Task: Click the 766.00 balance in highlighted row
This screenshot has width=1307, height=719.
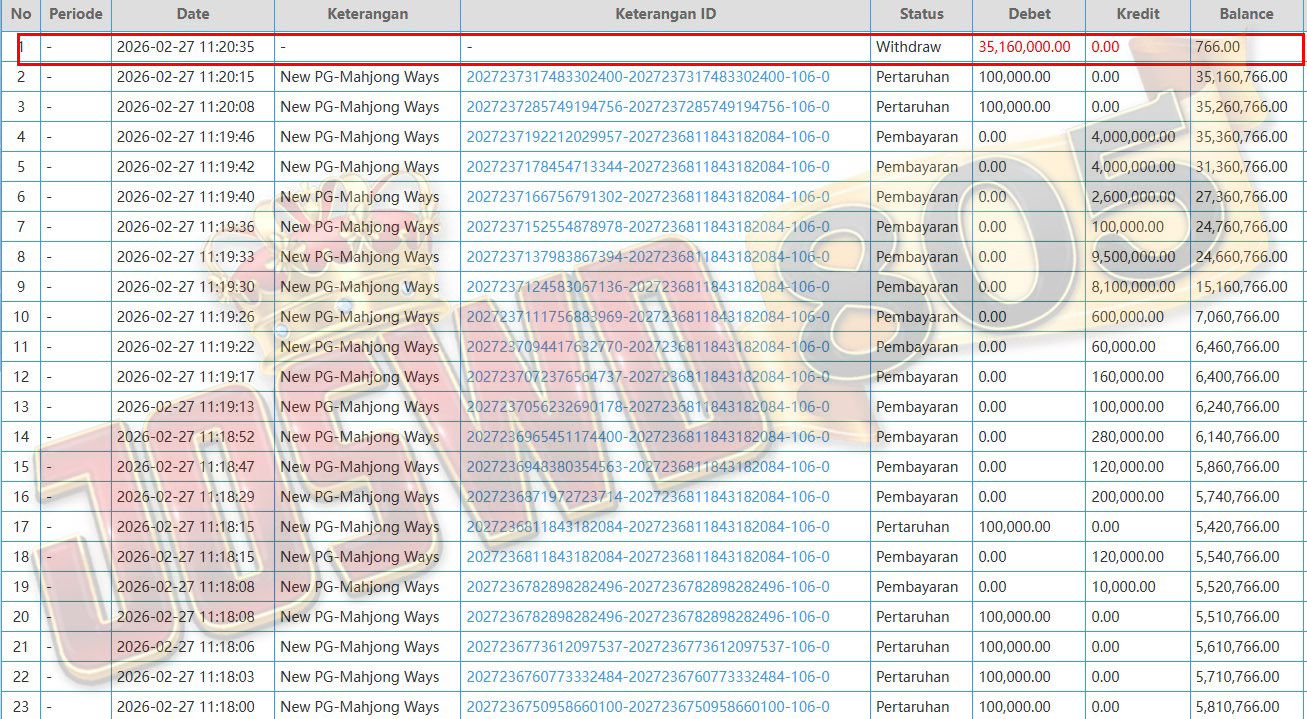Action: (x=1217, y=47)
